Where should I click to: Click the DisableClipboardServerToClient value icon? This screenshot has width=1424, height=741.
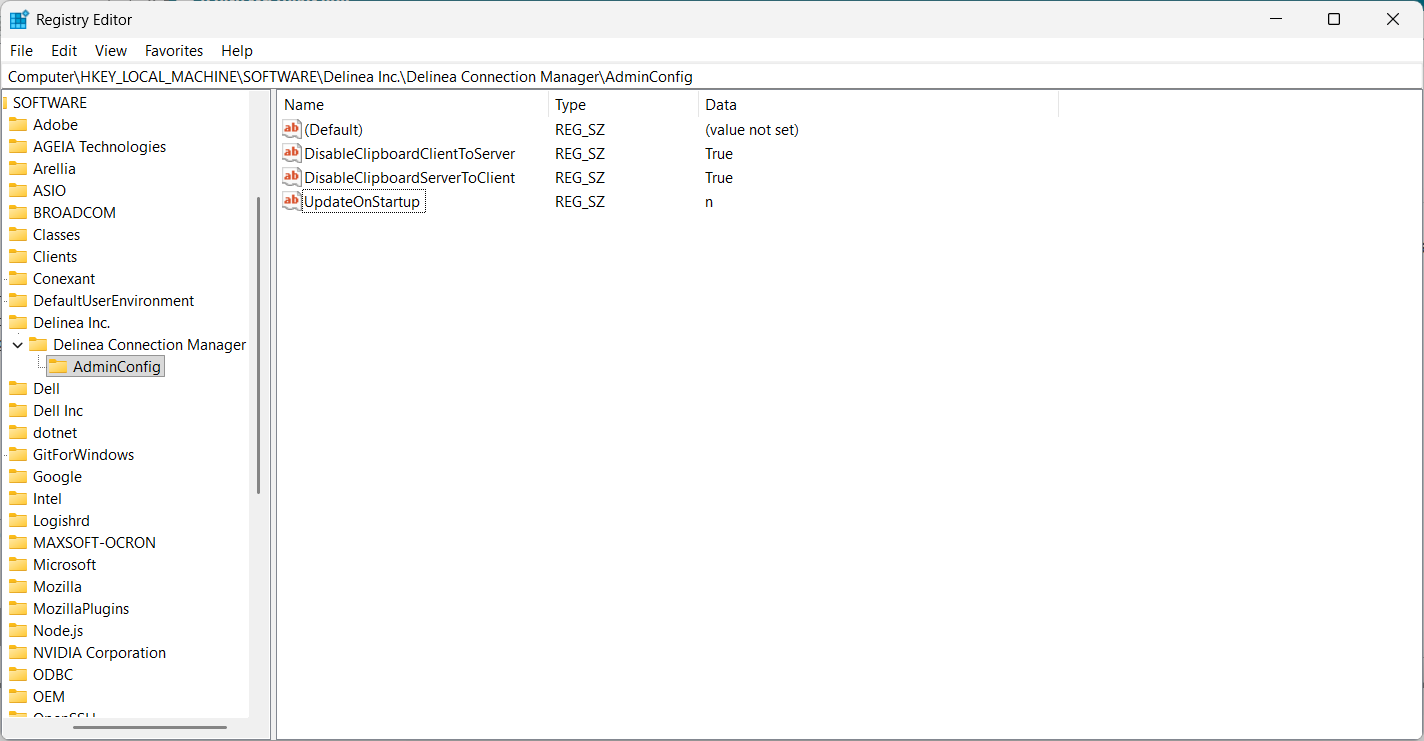pos(291,177)
